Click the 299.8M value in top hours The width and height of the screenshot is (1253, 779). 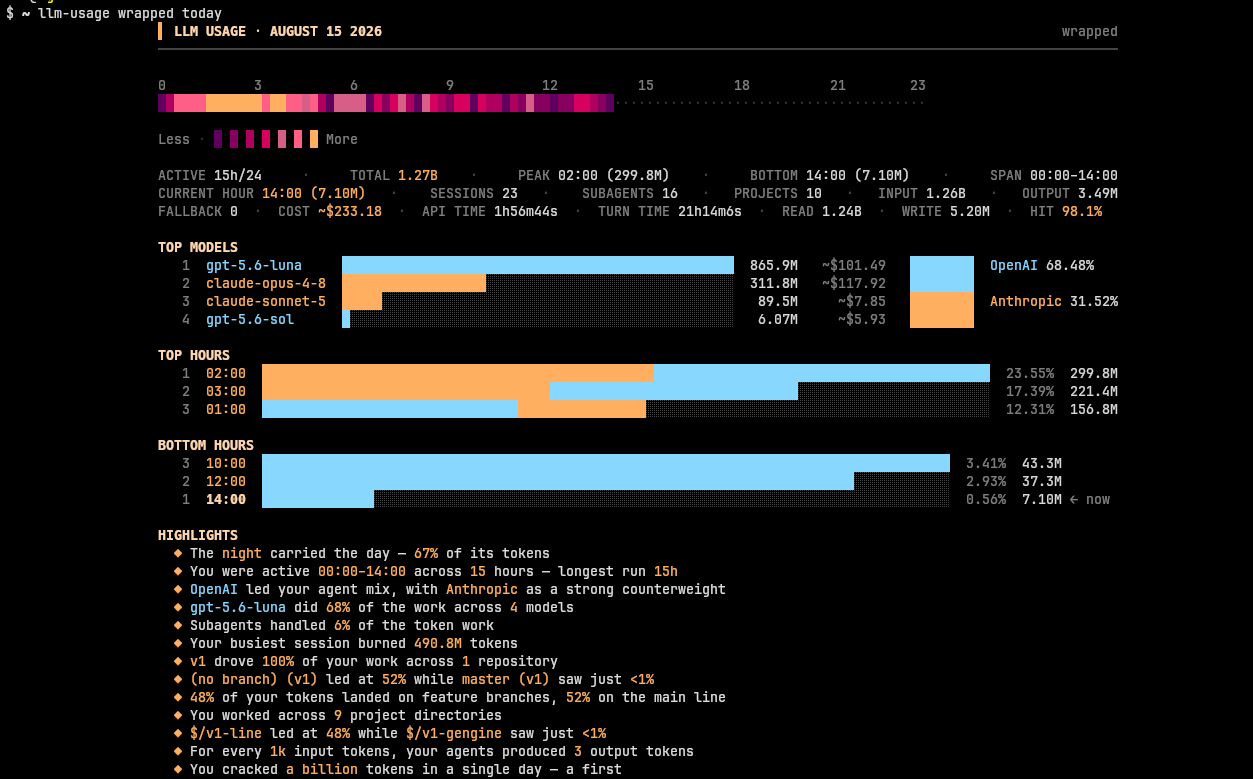click(1094, 373)
